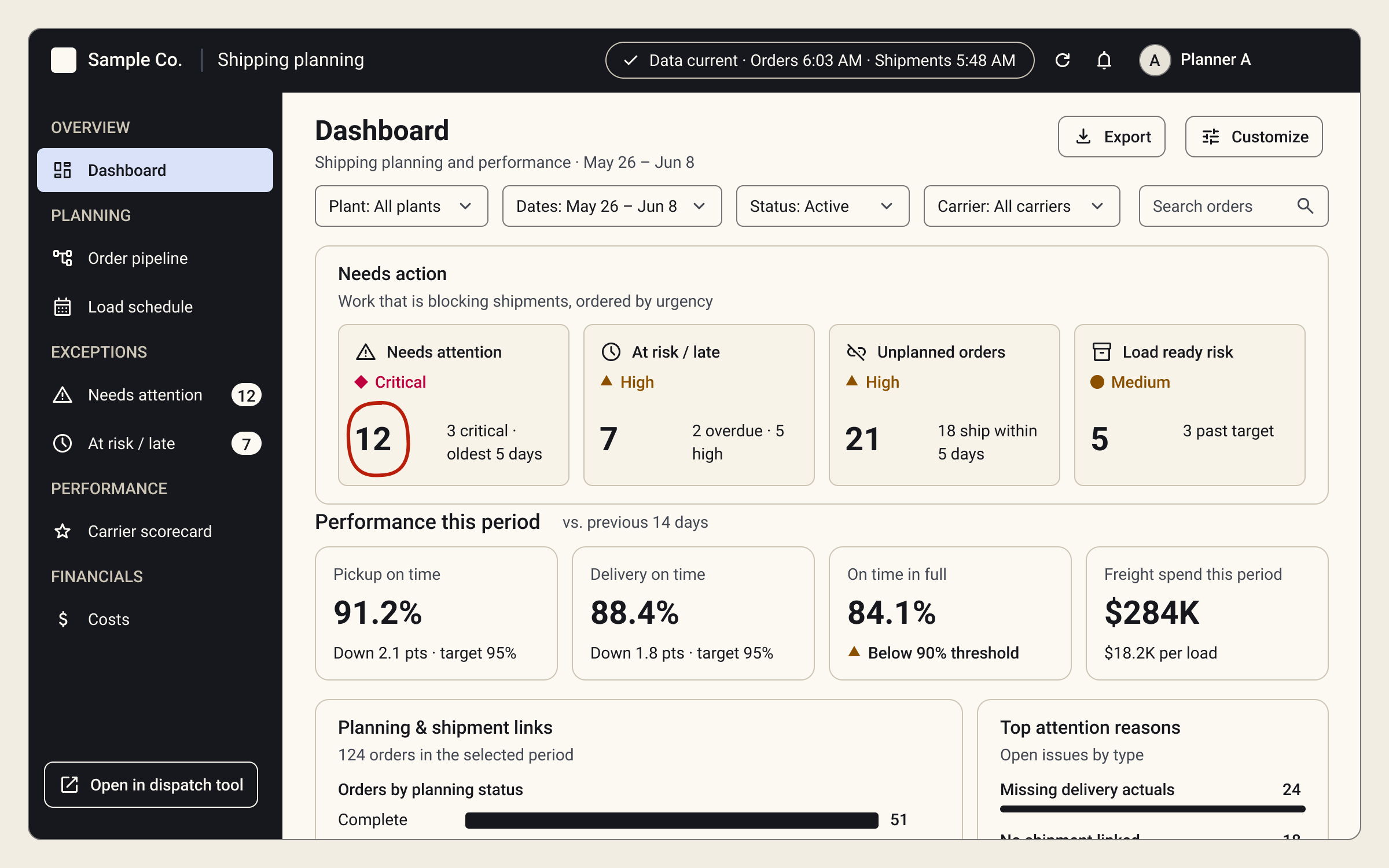Open notifications bell
This screenshot has width=1389, height=868.
(1104, 60)
